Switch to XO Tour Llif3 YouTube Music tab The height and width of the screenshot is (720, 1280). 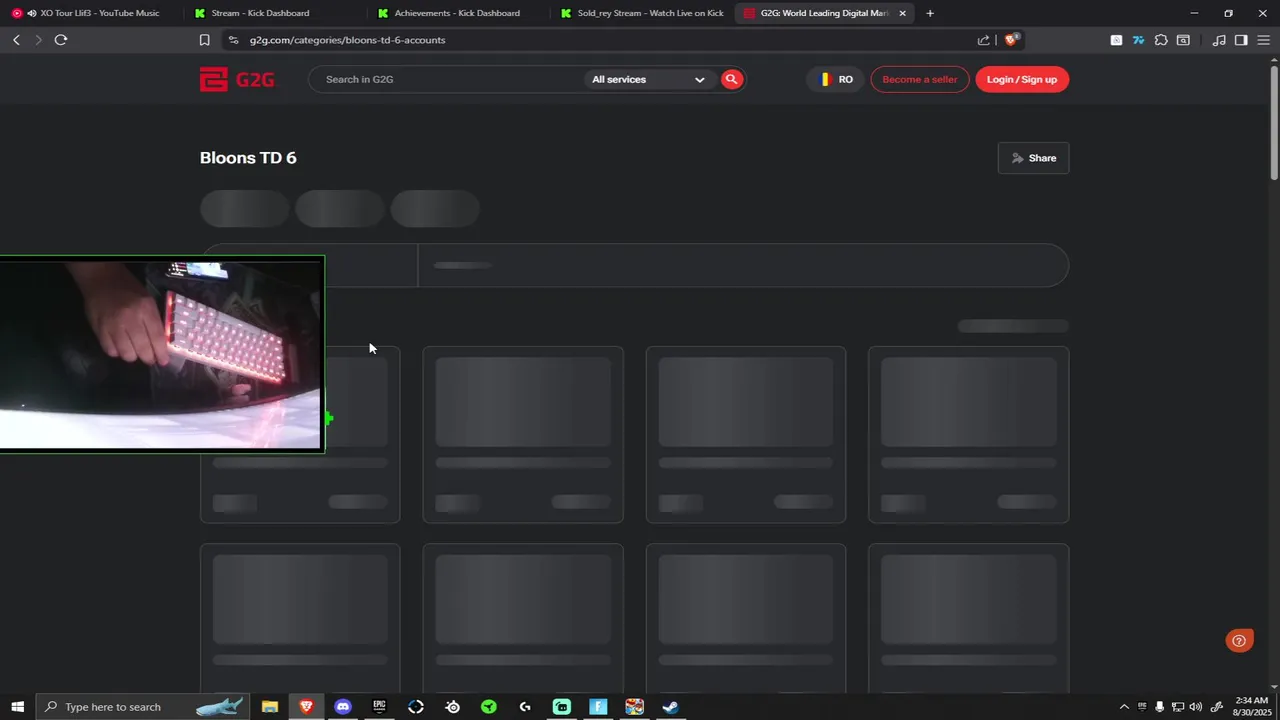click(x=93, y=13)
